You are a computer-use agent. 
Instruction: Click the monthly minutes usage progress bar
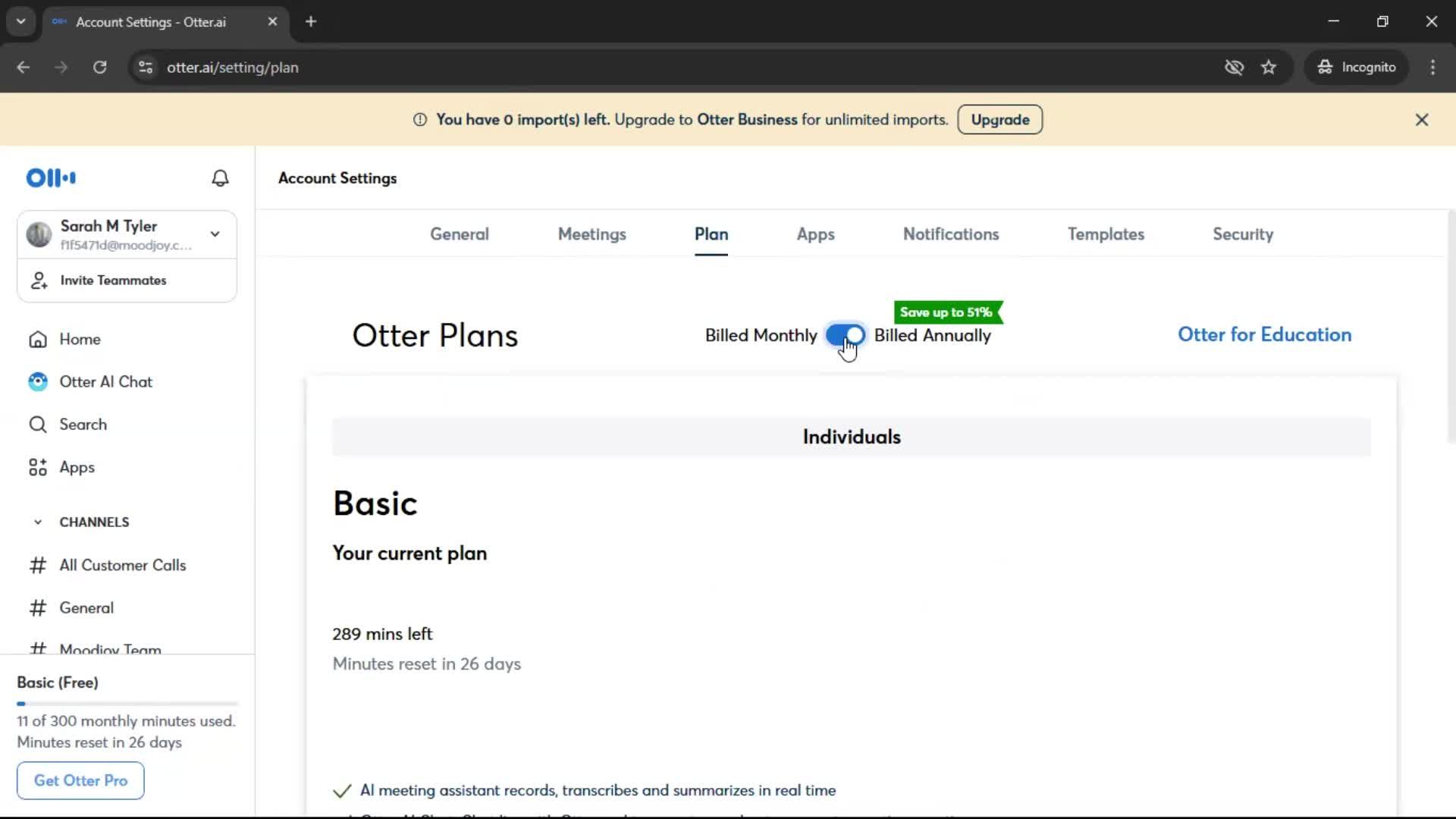[127, 704]
